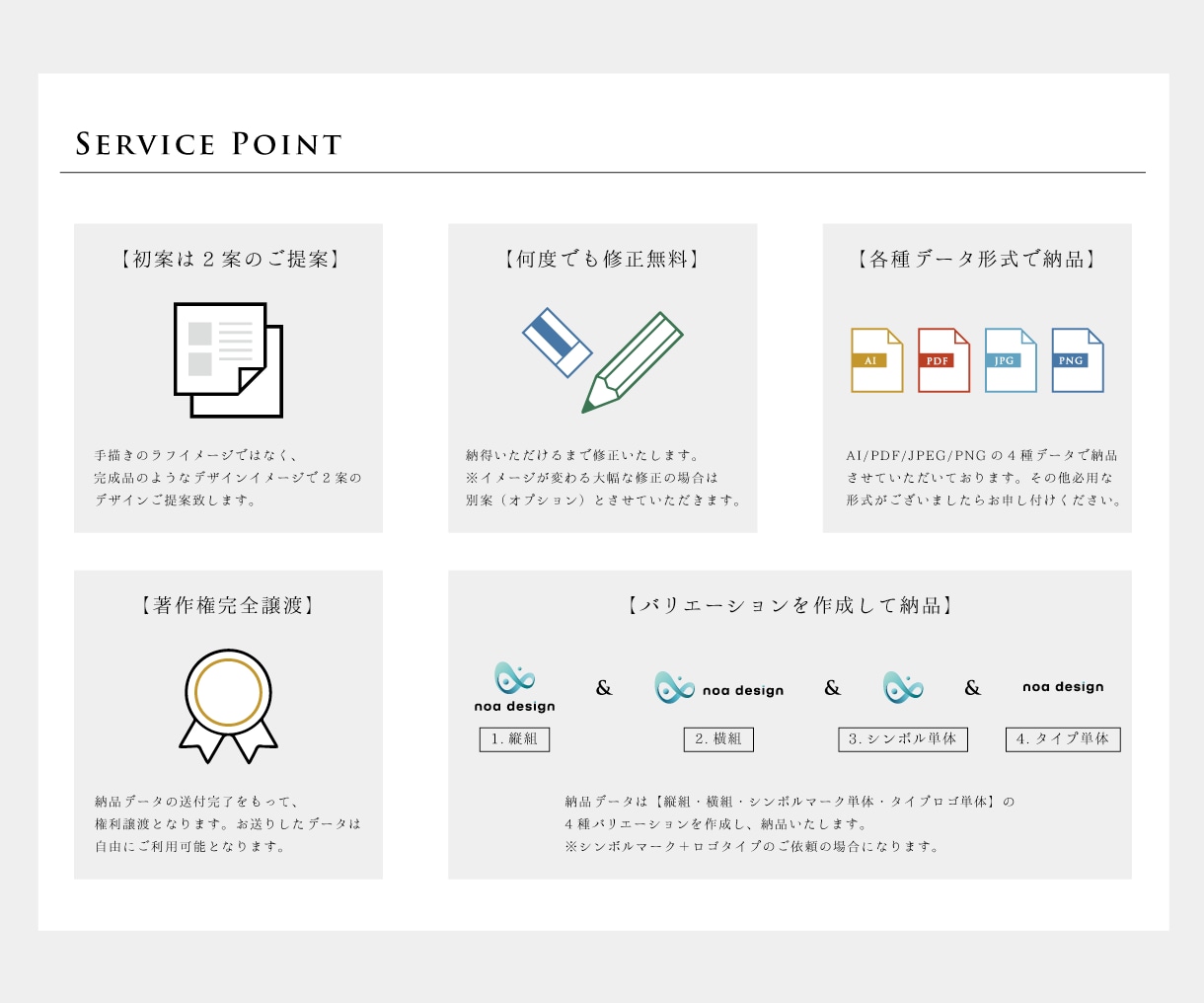Click the green pencil icon
Screen dimensions: 1204x1003
pos(633,362)
